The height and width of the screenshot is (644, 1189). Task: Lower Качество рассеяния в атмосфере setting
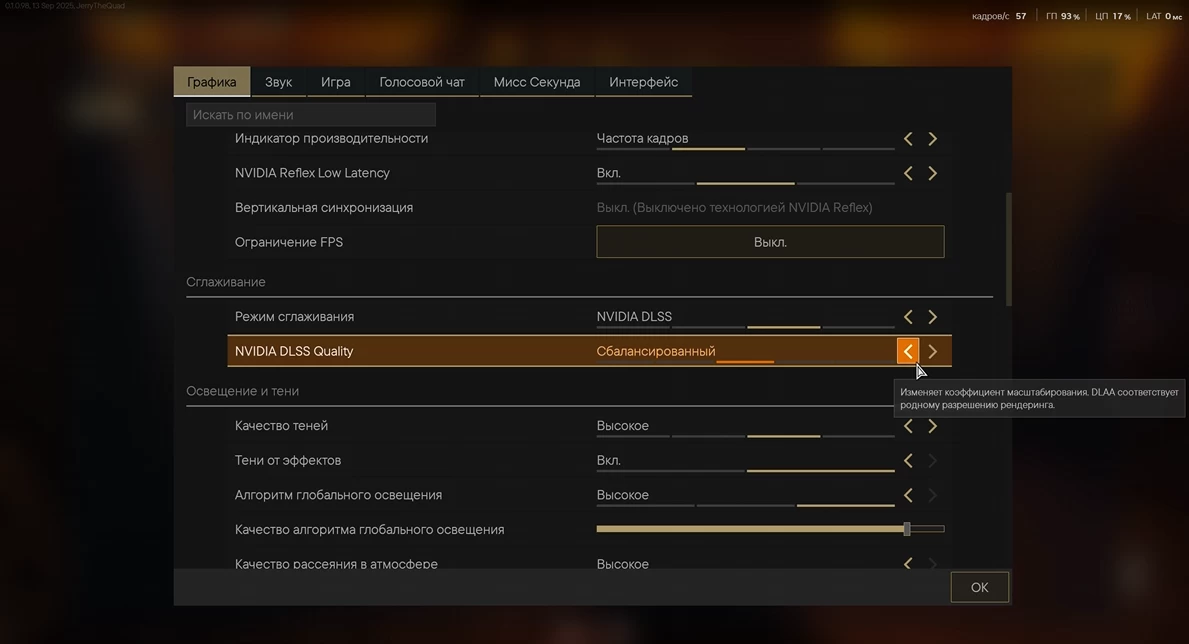pyautogui.click(x=908, y=564)
